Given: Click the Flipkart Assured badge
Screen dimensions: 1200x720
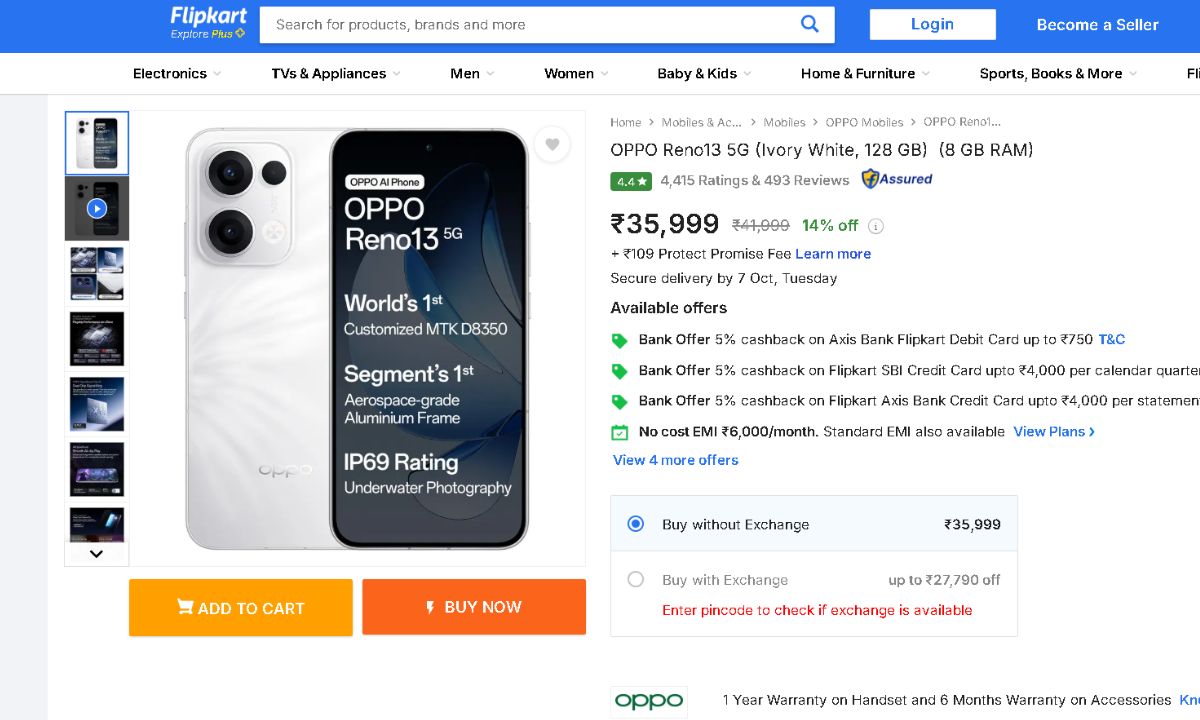Looking at the screenshot, I should click(x=897, y=180).
